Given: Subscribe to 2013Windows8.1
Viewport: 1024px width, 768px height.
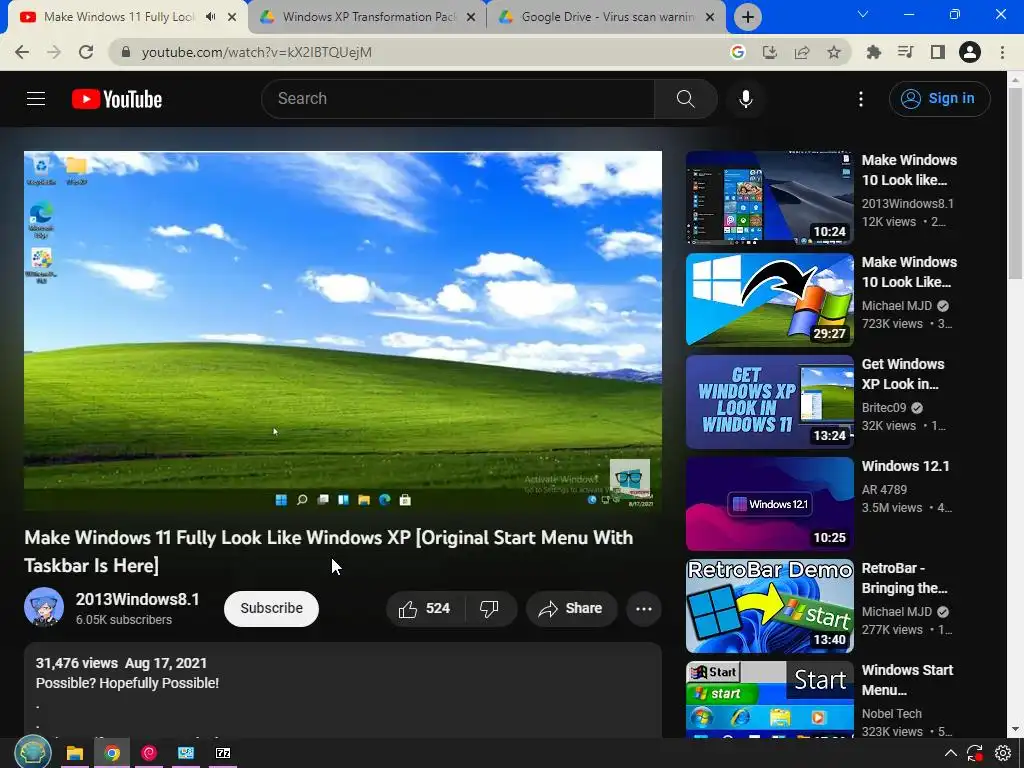Looking at the screenshot, I should 271,608.
